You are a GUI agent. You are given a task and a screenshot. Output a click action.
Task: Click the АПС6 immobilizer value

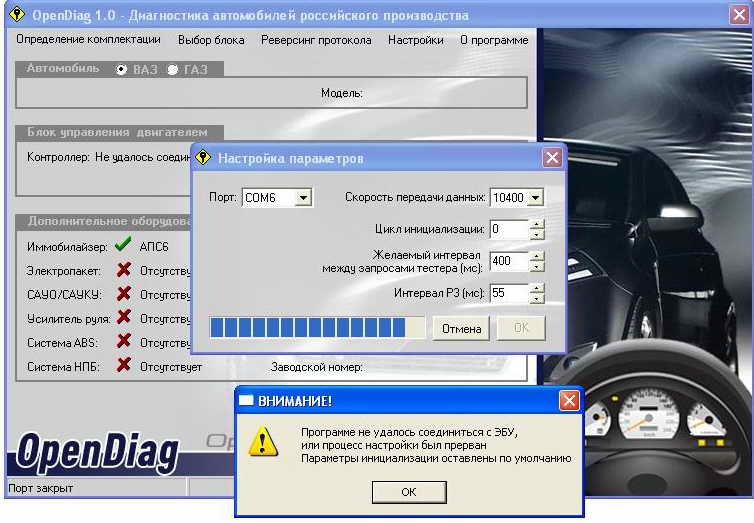(x=154, y=247)
